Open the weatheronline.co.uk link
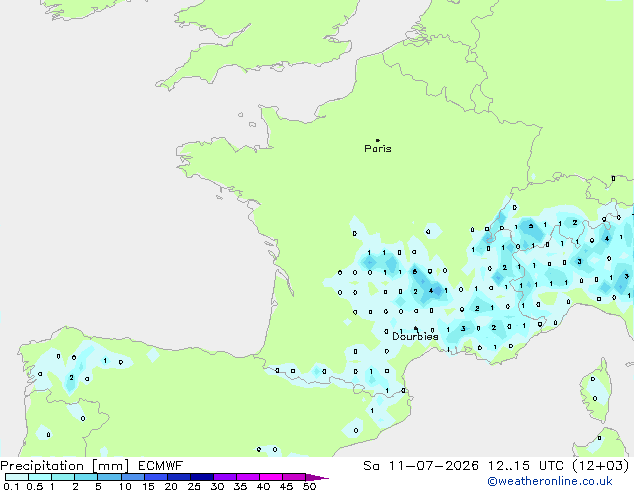The width and height of the screenshot is (634, 490). click(x=550, y=482)
